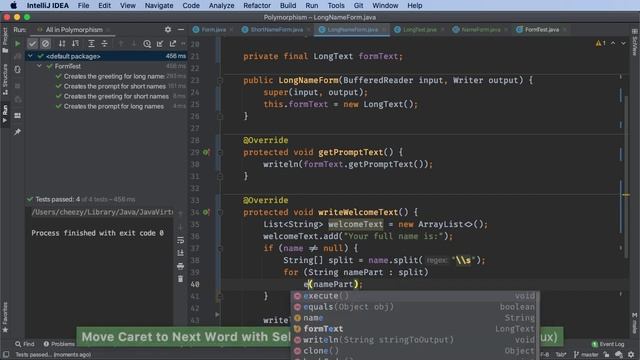
Task: Click override gutter icon on line 34
Action: (x=207, y=212)
